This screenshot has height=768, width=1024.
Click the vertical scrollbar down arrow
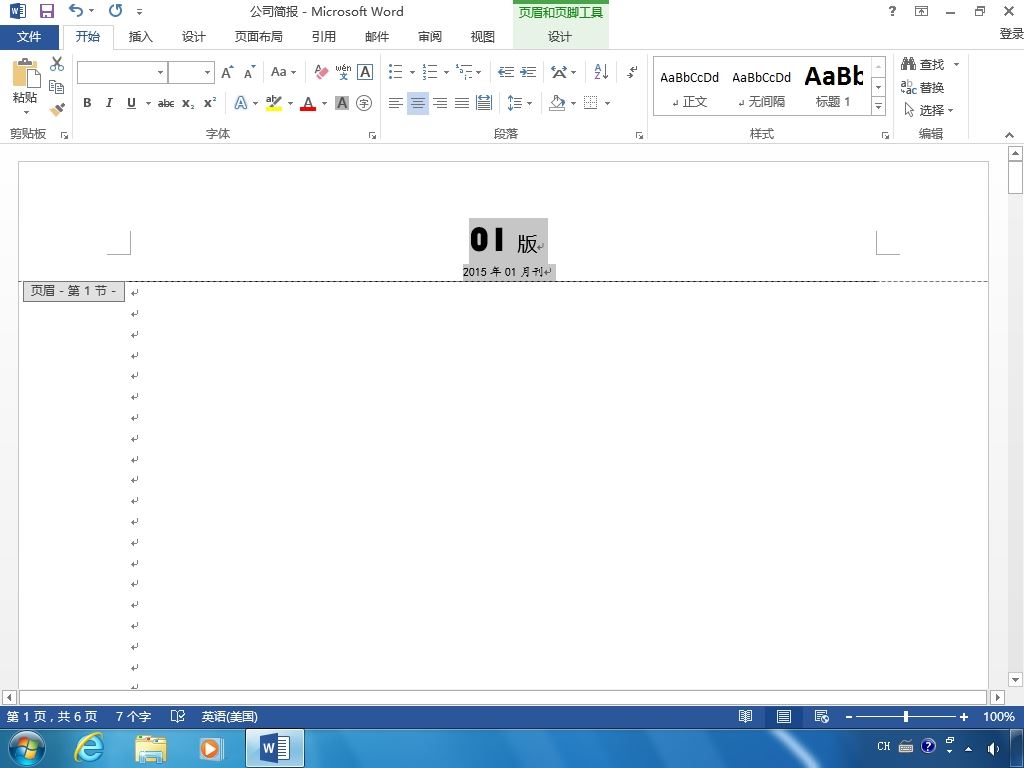click(x=1015, y=680)
